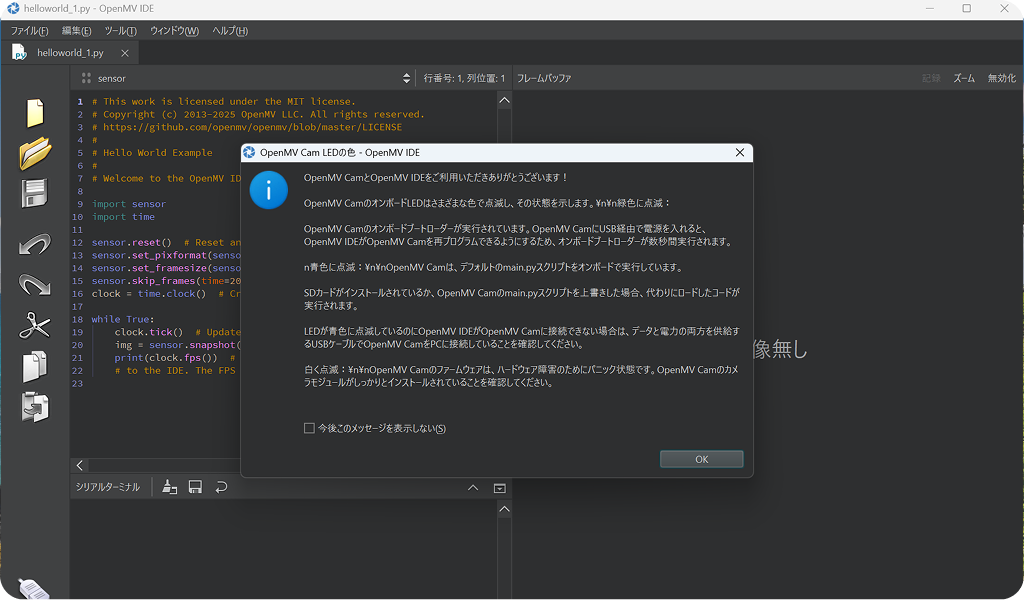Click the ズーム frame buffer button
1024x600 pixels.
(x=964, y=78)
